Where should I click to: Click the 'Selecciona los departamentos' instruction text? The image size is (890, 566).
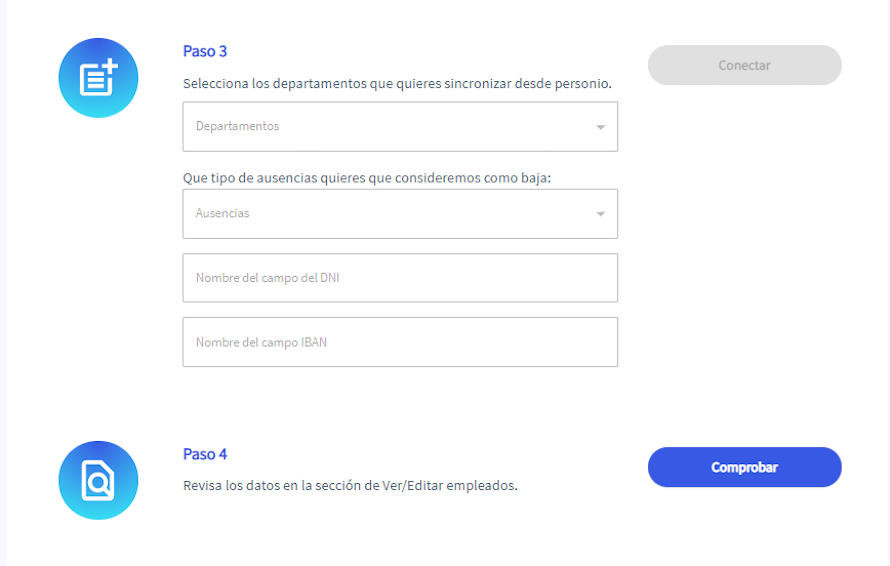click(x=397, y=83)
